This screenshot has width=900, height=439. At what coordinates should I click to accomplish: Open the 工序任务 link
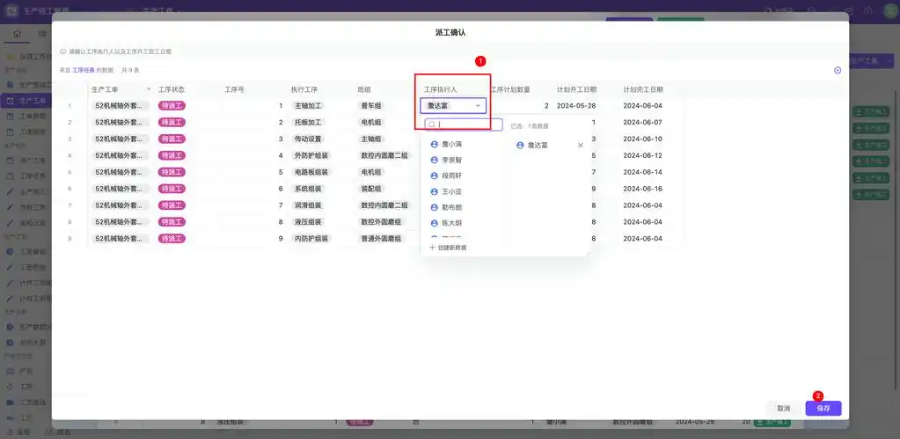click(x=83, y=70)
